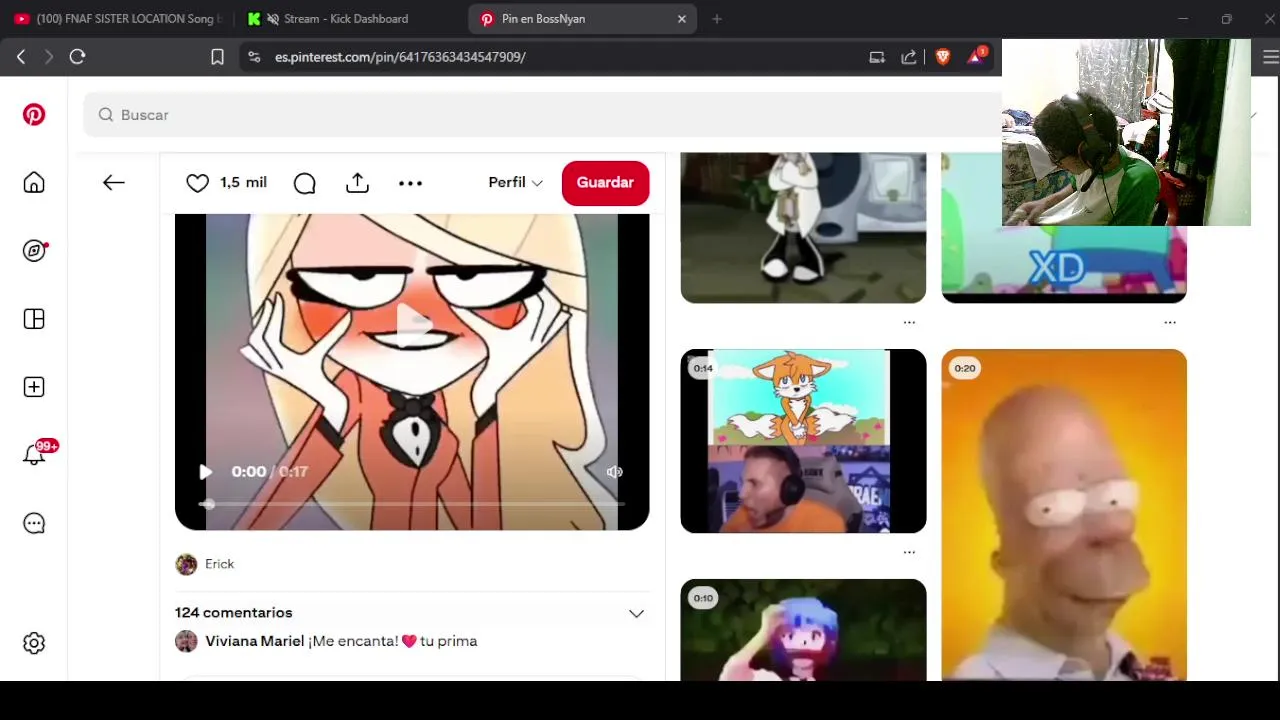Expand the 124 comentarios chevron
Image resolution: width=1280 pixels, height=720 pixels.
pos(636,613)
